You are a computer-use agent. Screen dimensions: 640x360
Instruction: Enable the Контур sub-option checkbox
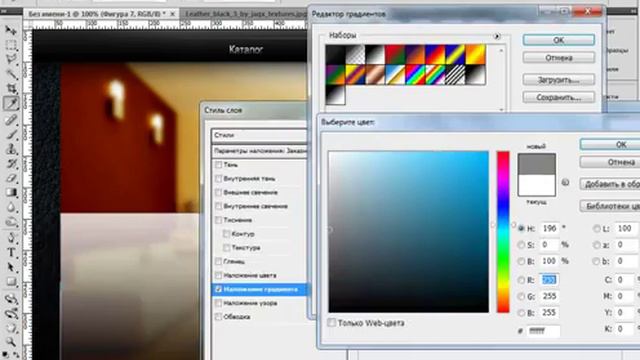point(227,234)
